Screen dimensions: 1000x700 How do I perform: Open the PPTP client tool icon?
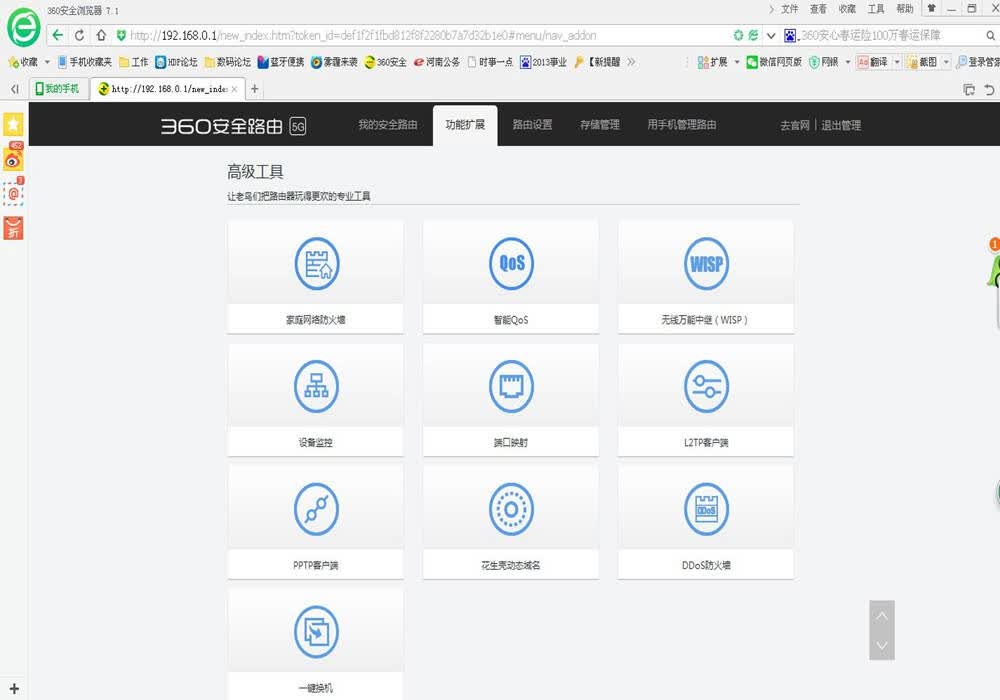(316, 509)
